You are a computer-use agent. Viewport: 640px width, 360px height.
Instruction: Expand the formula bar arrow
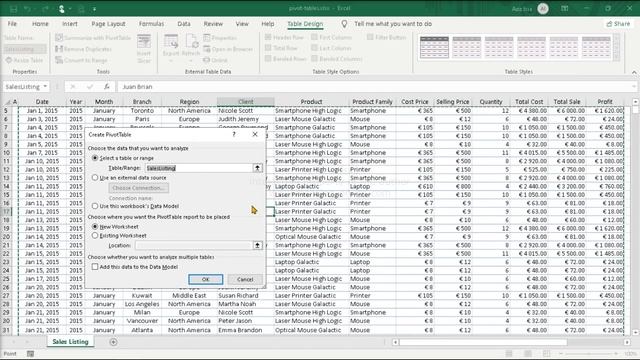[633, 87]
